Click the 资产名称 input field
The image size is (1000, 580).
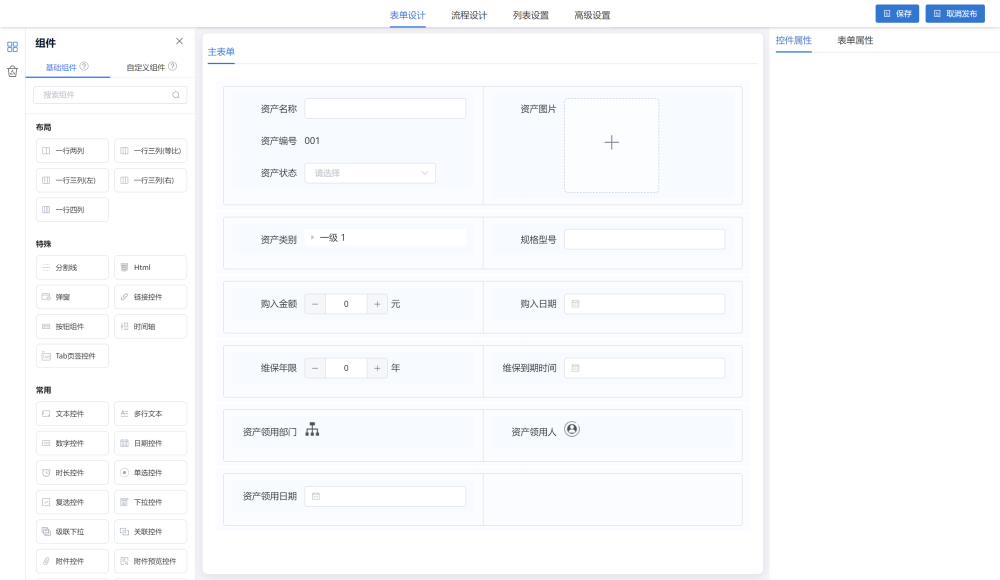385,109
